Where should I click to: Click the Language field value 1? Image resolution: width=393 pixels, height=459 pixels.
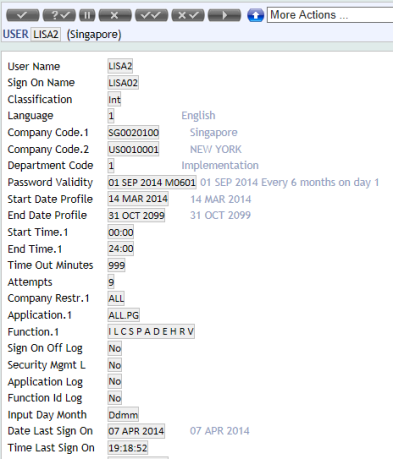tap(111, 116)
